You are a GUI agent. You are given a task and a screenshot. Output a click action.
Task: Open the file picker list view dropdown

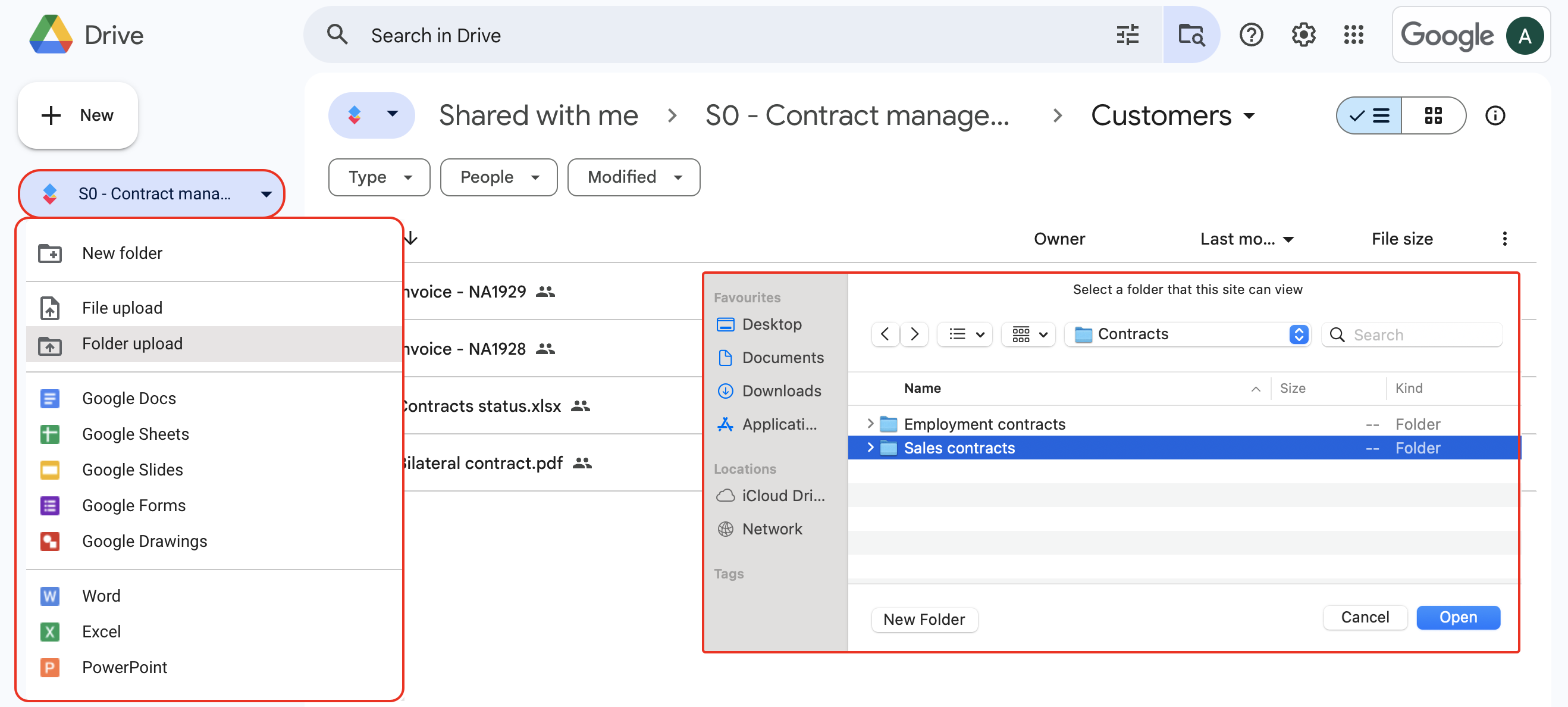965,334
